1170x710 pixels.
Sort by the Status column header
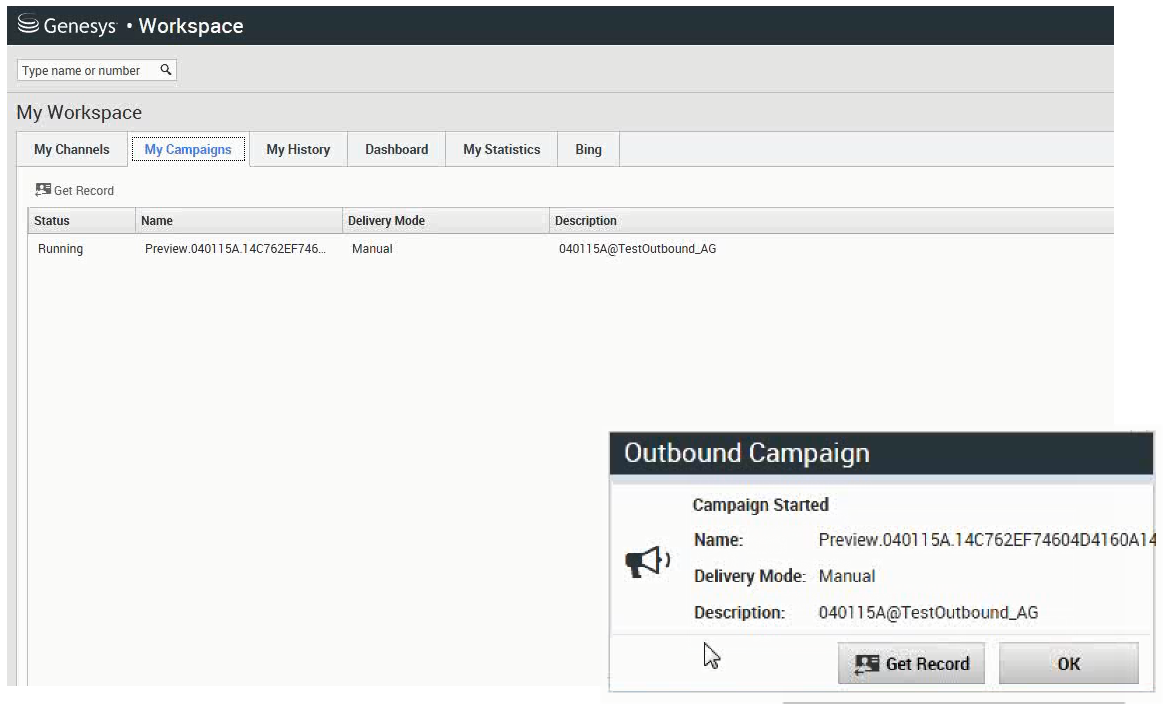pyautogui.click(x=82, y=221)
